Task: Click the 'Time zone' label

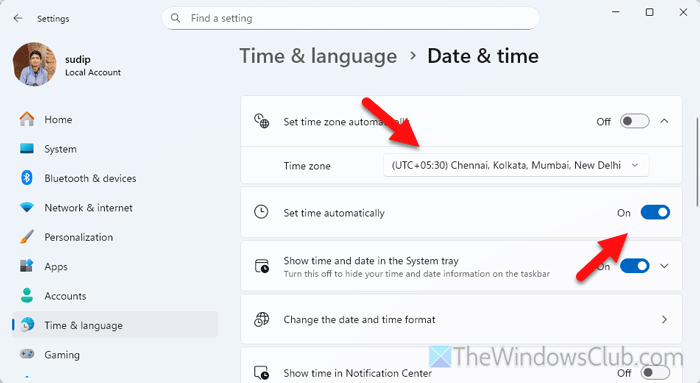Action: 307,166
